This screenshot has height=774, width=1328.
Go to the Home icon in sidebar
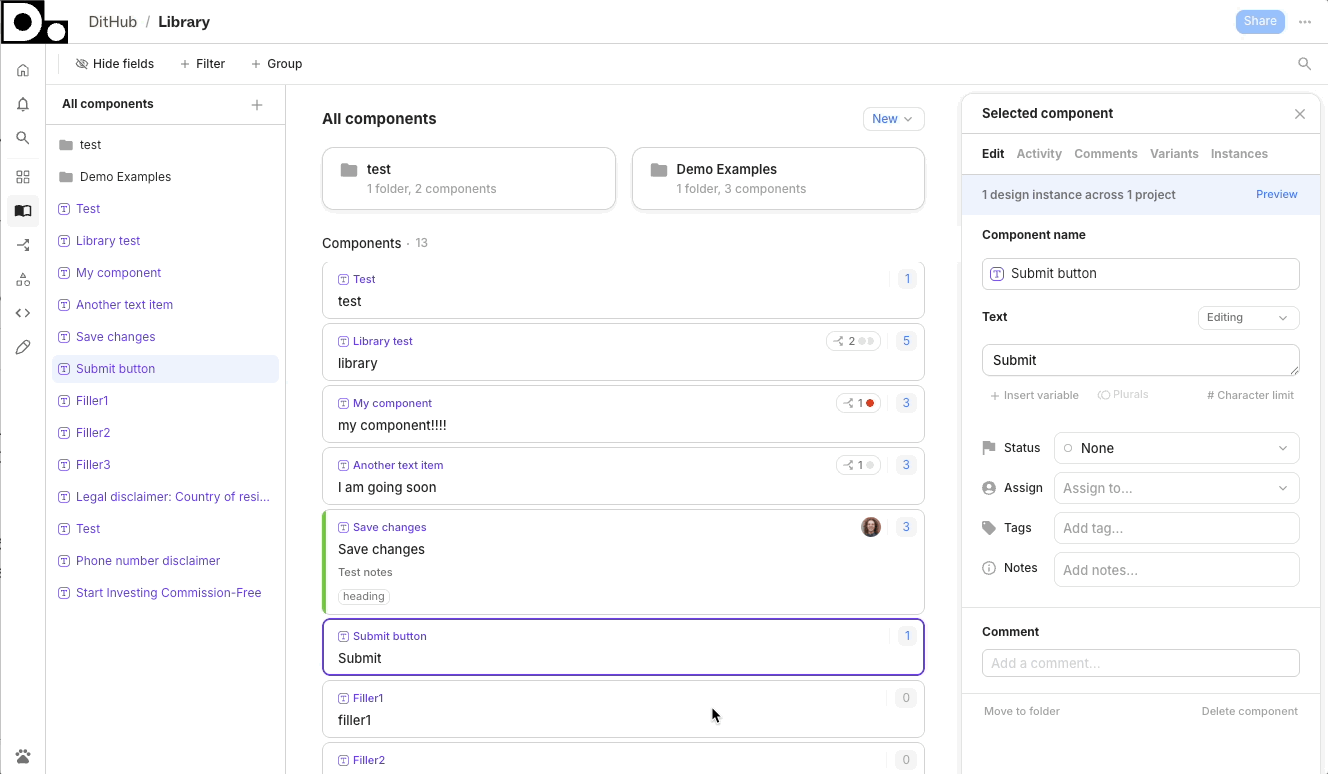[x=23, y=71]
